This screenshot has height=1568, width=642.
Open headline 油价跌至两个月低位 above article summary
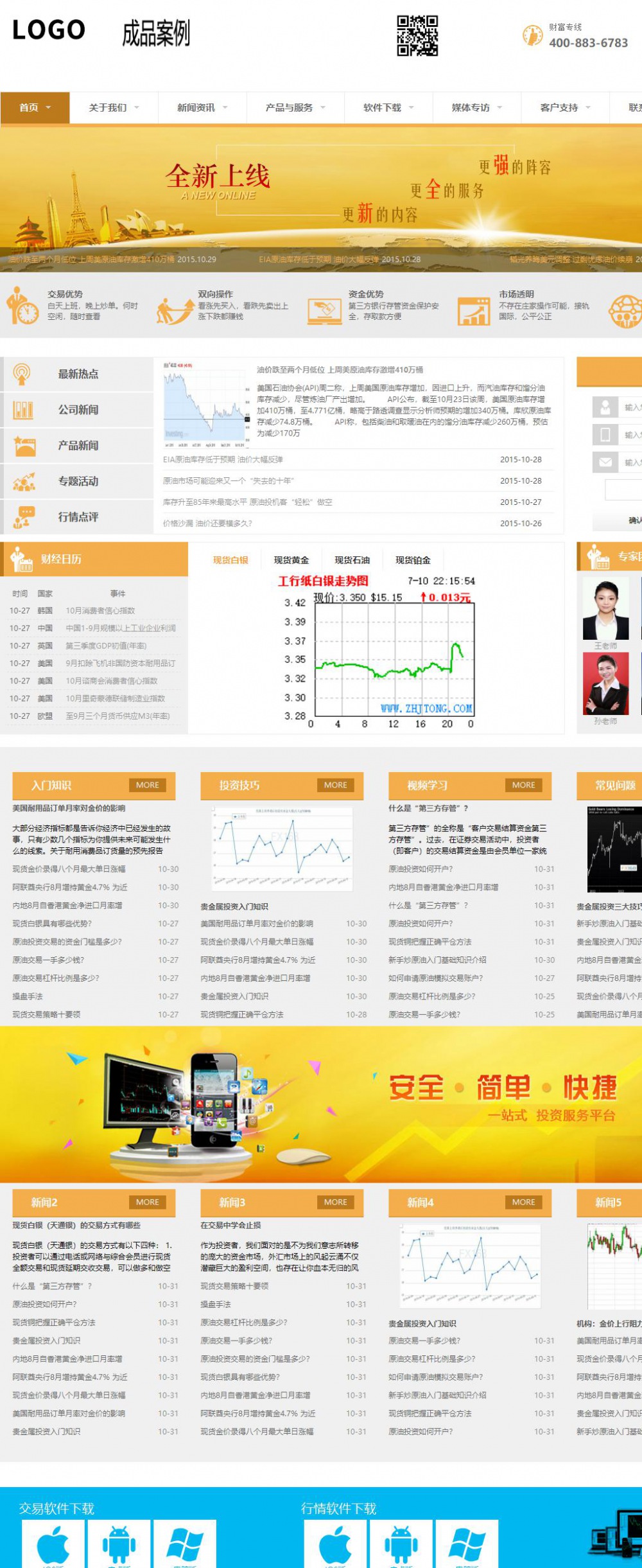click(340, 370)
